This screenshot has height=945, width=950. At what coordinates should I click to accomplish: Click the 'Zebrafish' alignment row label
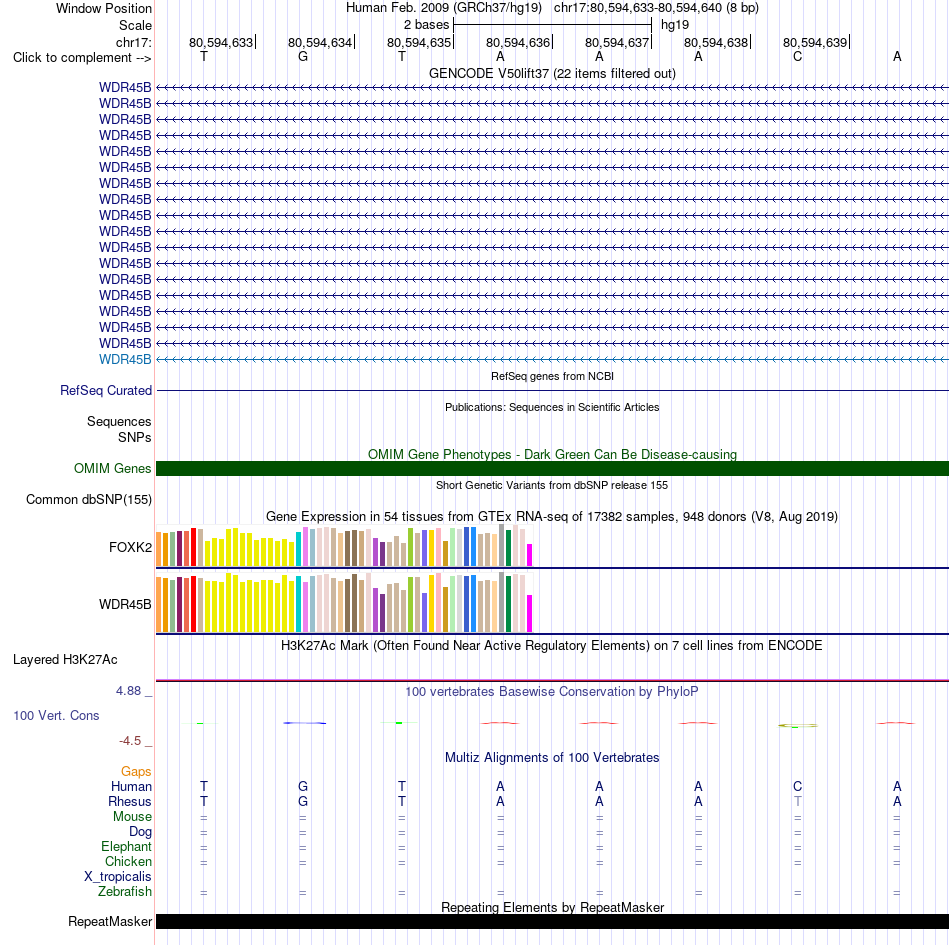124,892
